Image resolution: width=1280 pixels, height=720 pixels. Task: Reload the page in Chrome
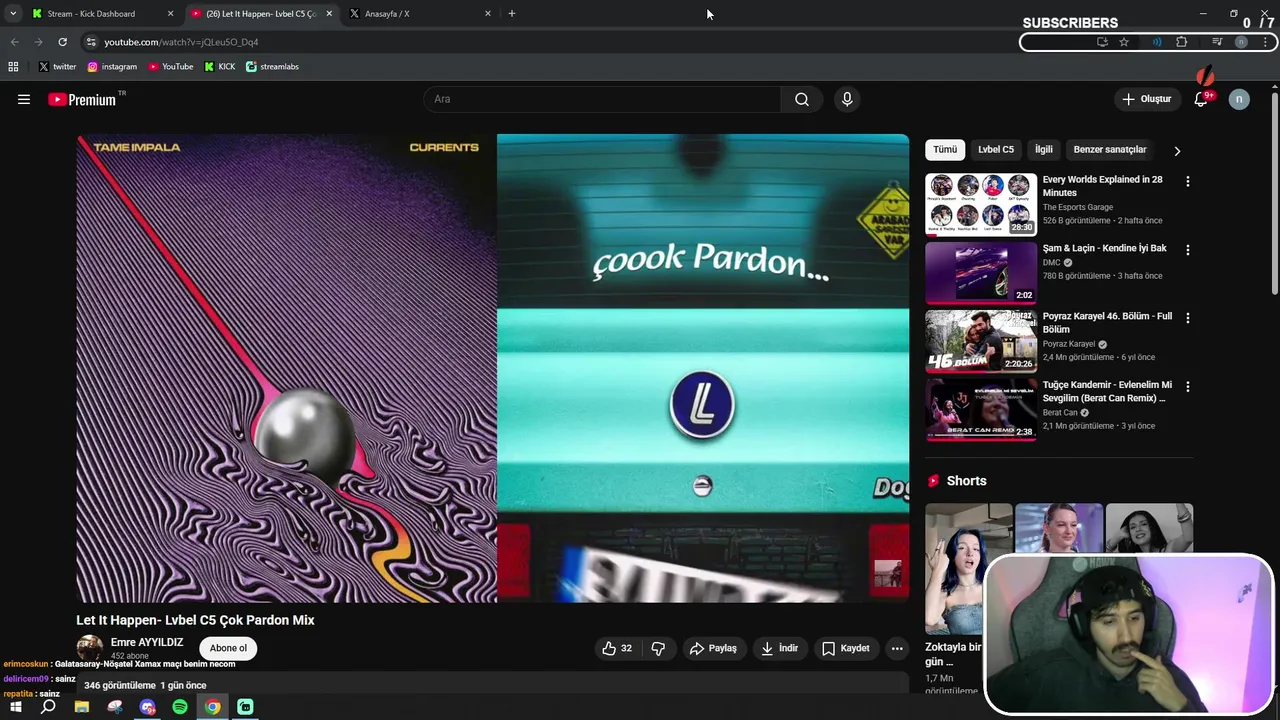coord(62,42)
